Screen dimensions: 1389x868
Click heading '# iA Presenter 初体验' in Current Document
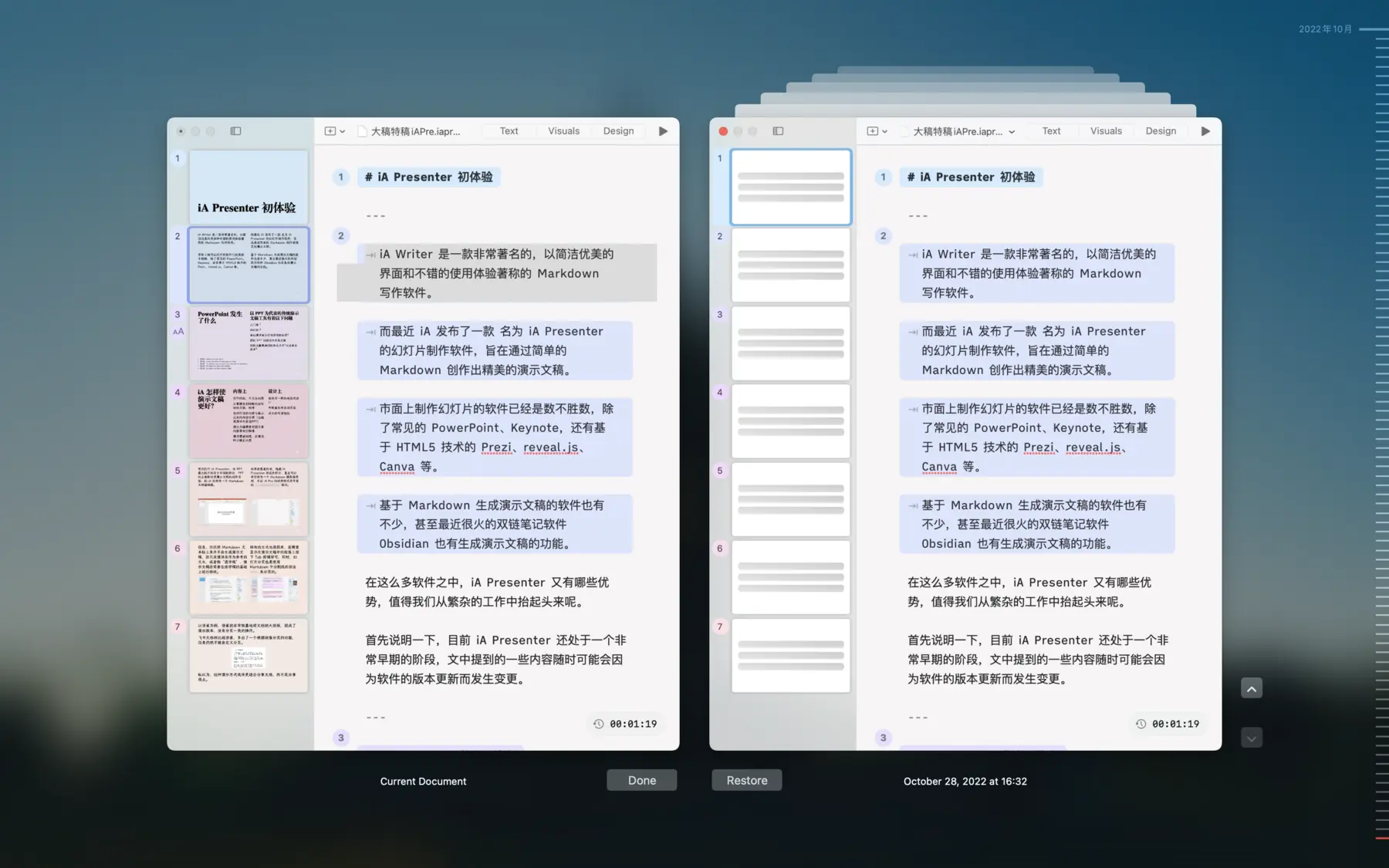[428, 177]
